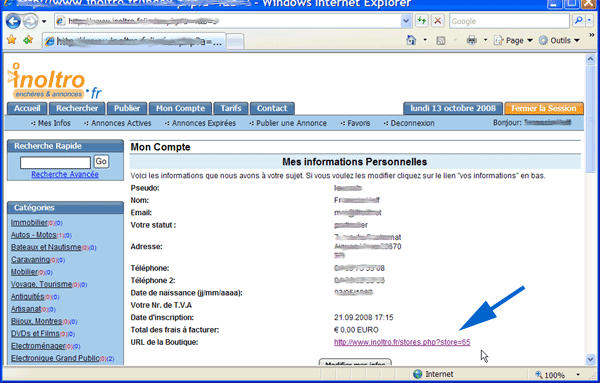Open a new blank tab

tap(235, 42)
